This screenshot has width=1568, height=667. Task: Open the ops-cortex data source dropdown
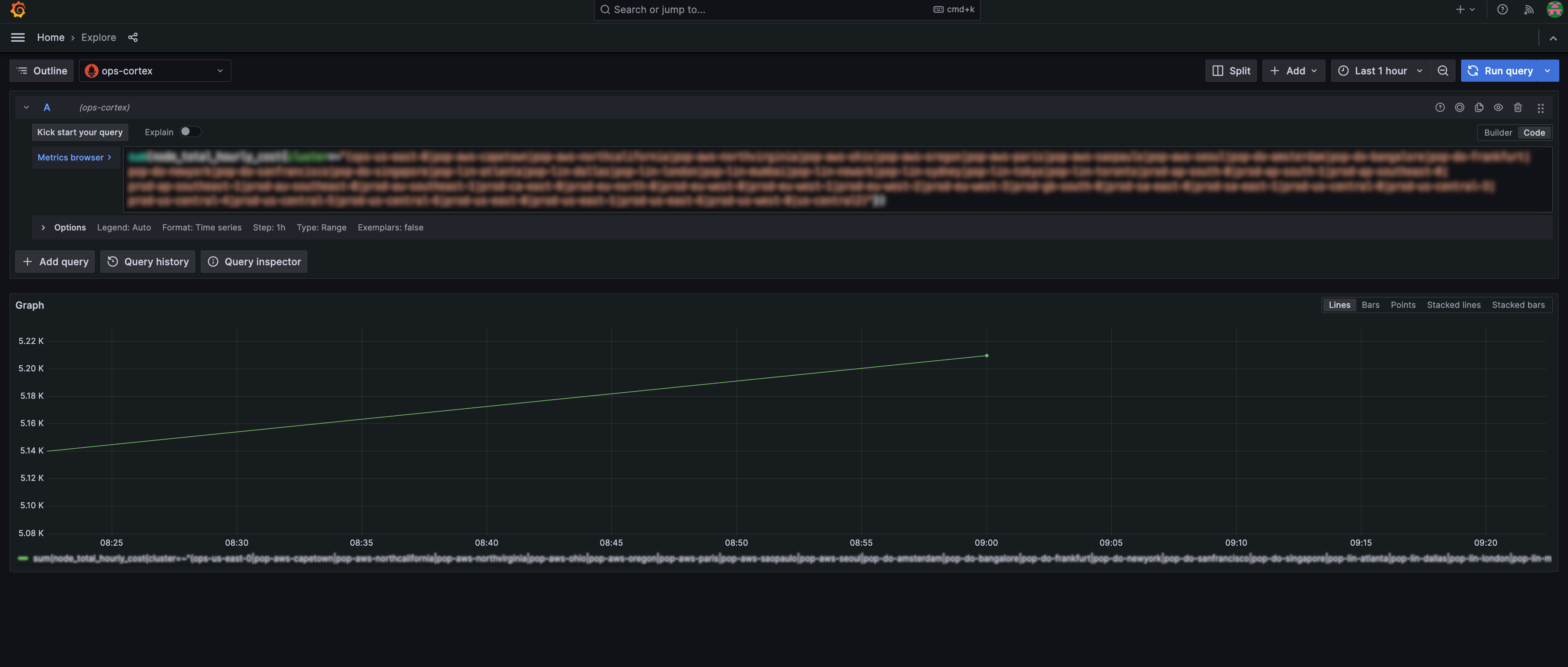(155, 71)
